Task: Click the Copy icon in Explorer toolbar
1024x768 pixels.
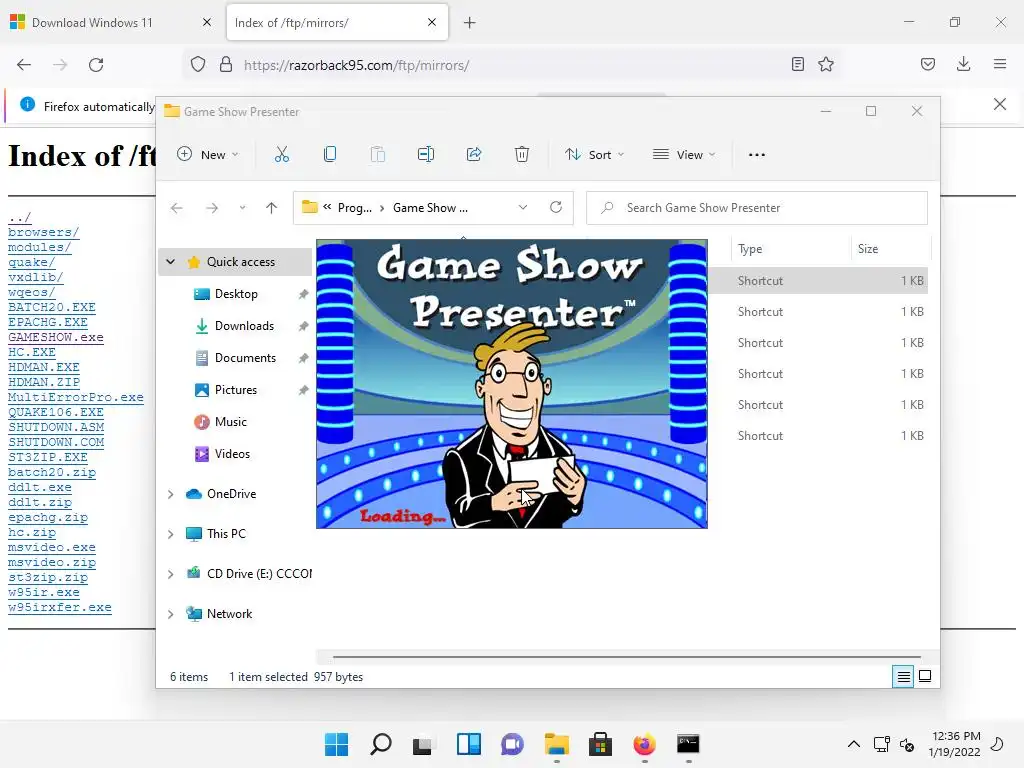Action: 330,155
